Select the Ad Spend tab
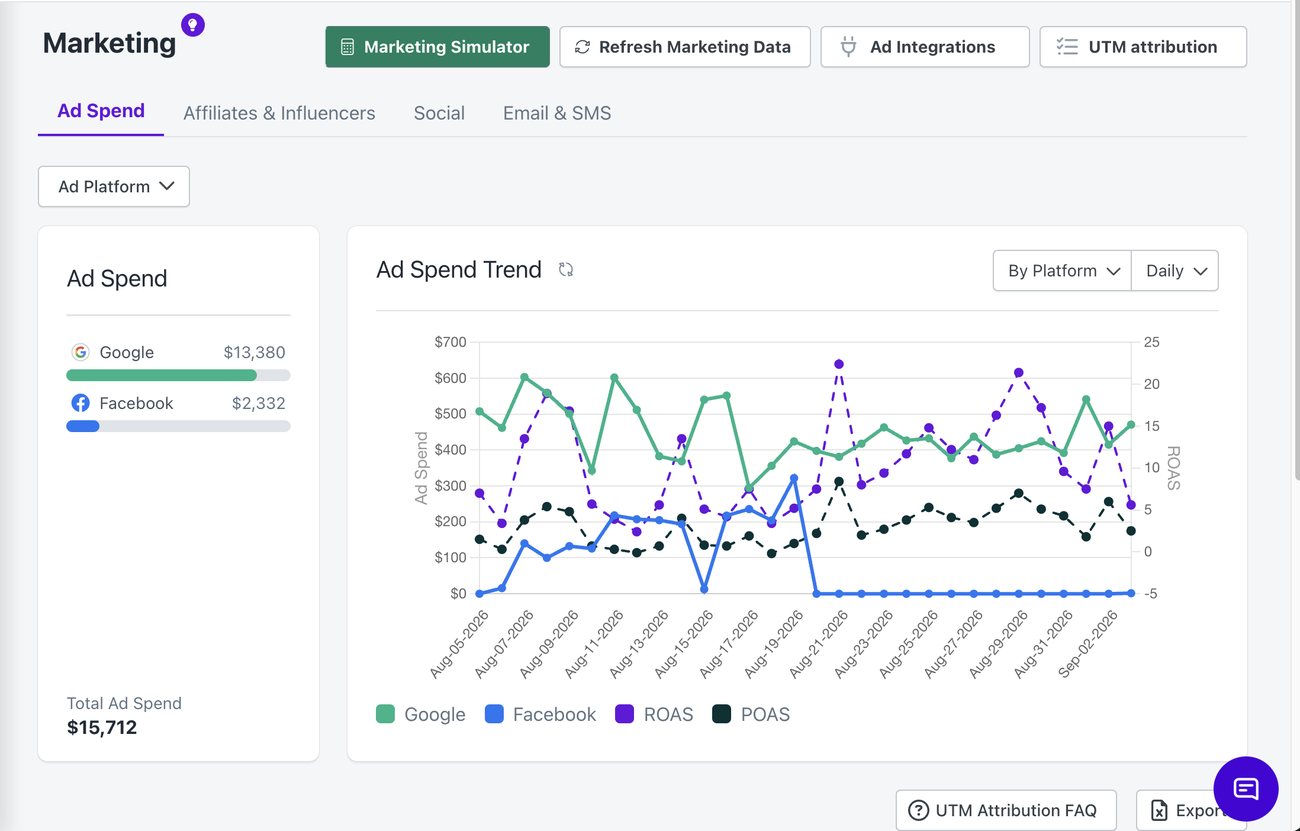Screen dimensions: 1300x831 pyautogui.click(x=101, y=111)
